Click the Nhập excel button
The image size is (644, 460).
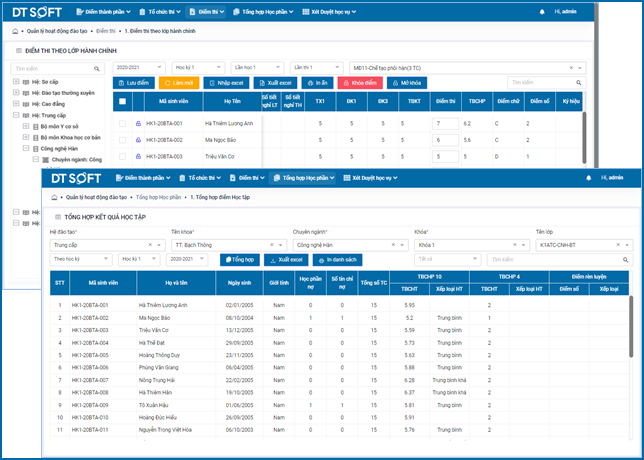click(226, 83)
